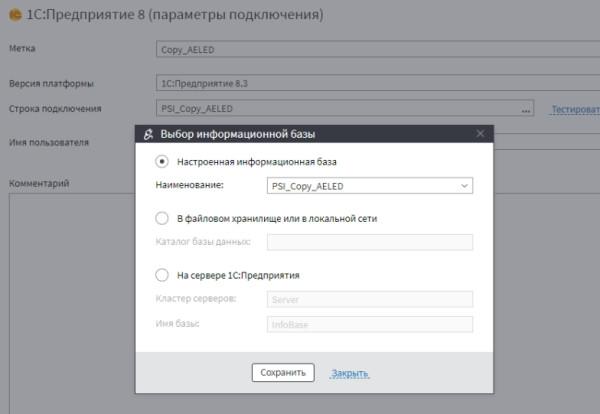Click the Имя пользователя label

tap(49, 142)
